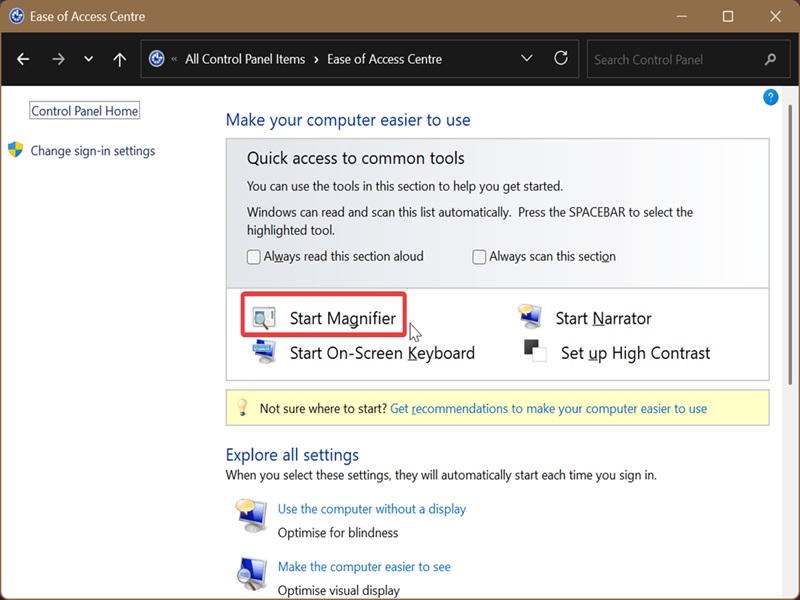Viewport: 800px width, 600px height.
Task: Refresh the Ease of Access Centre page
Action: point(561,58)
